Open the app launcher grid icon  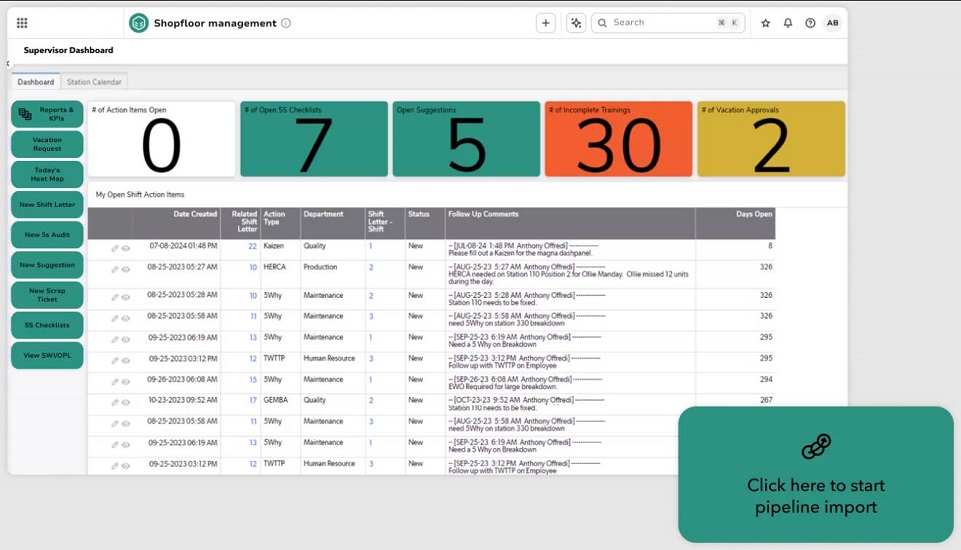[22, 23]
